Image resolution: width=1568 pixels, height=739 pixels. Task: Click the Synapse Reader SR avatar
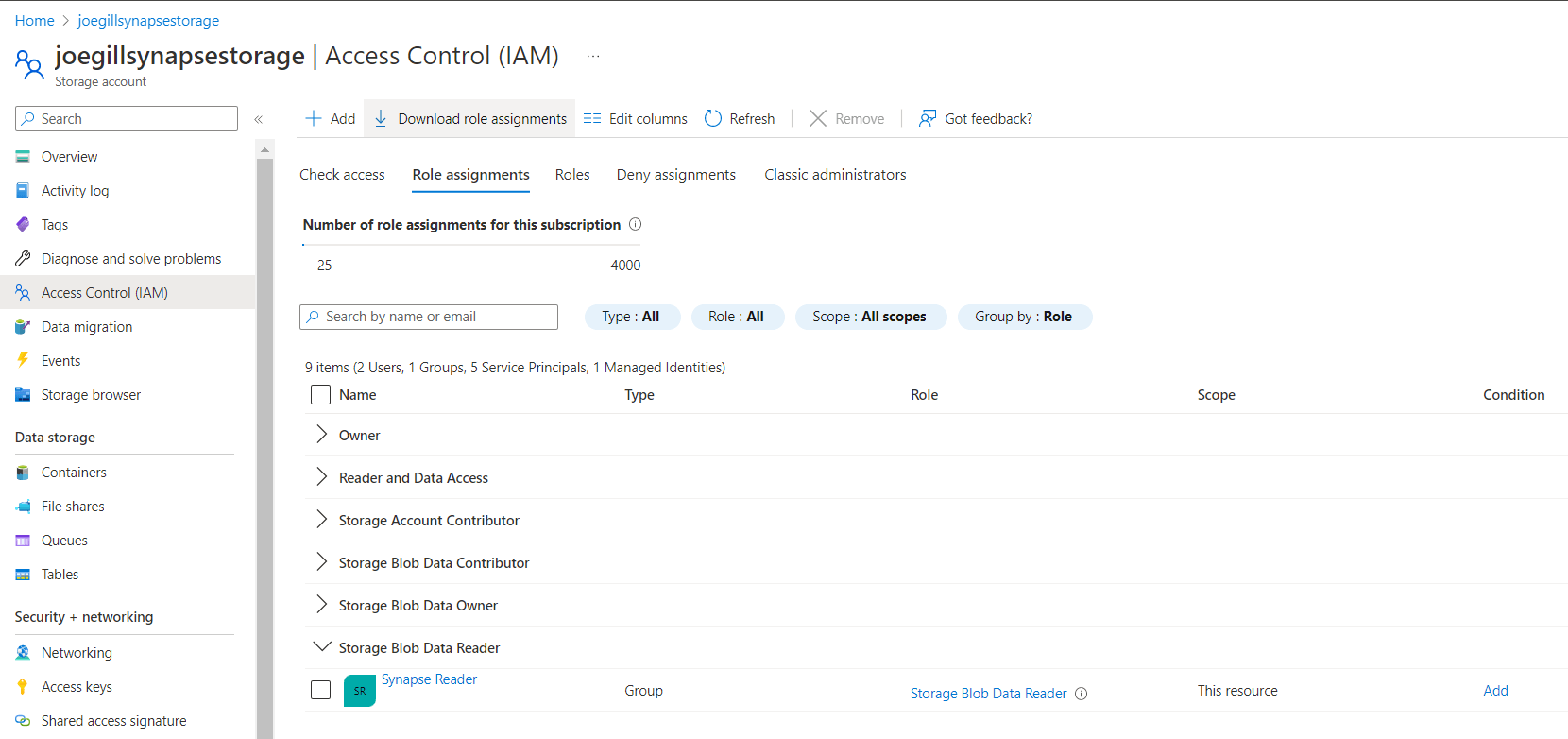coord(360,691)
